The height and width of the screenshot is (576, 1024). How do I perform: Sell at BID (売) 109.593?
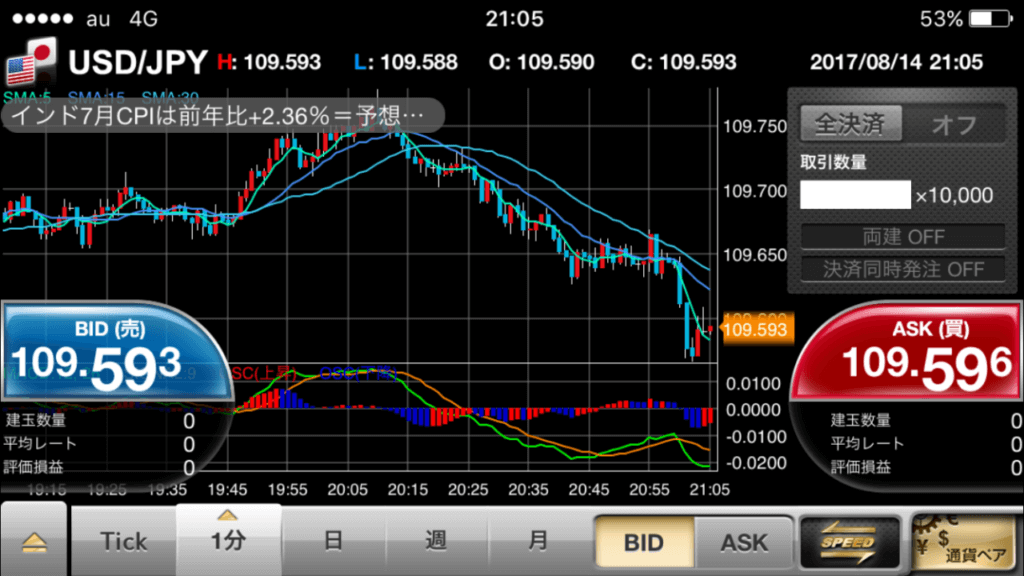(116, 353)
